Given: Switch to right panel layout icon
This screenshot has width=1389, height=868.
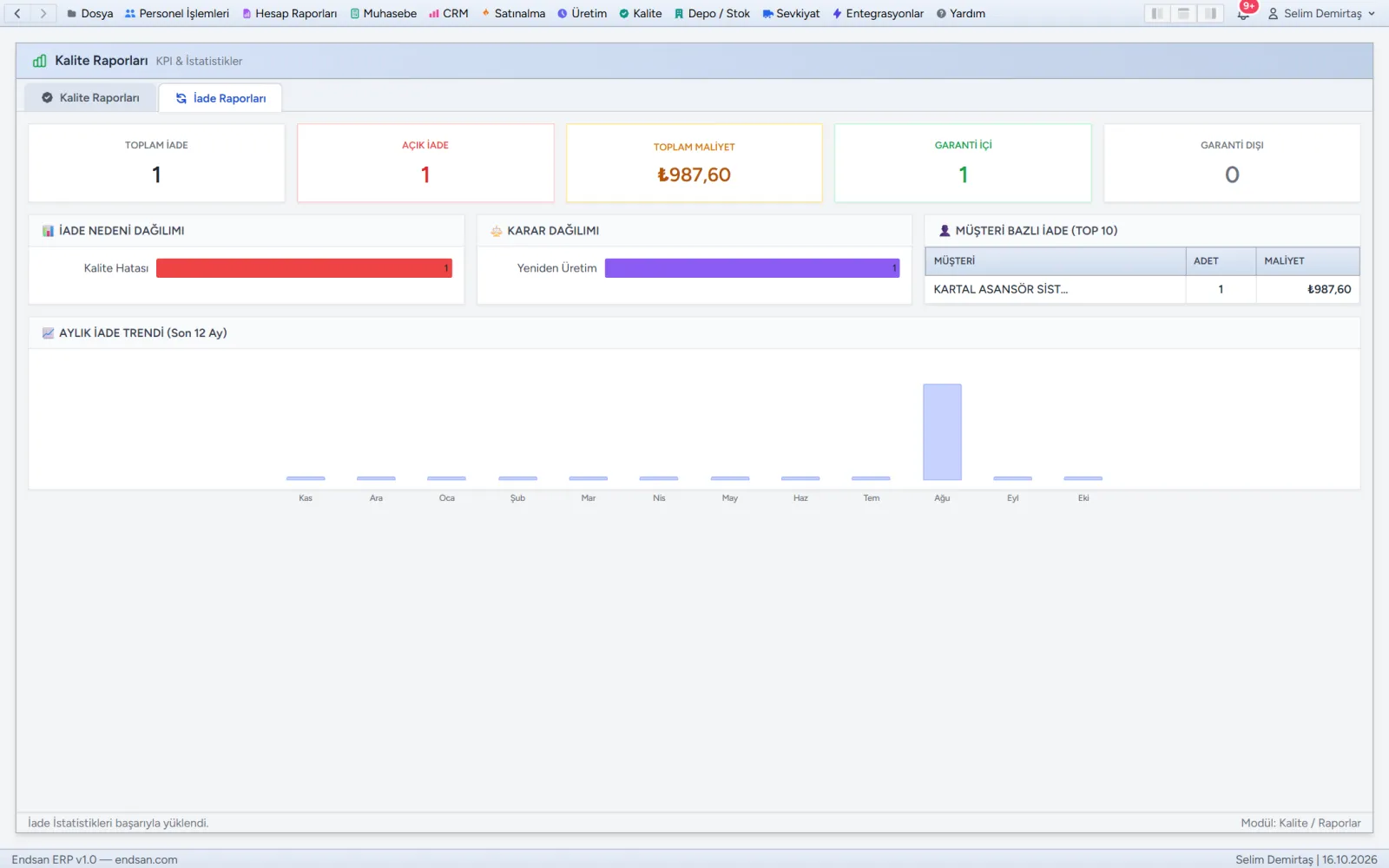Looking at the screenshot, I should click(1210, 13).
